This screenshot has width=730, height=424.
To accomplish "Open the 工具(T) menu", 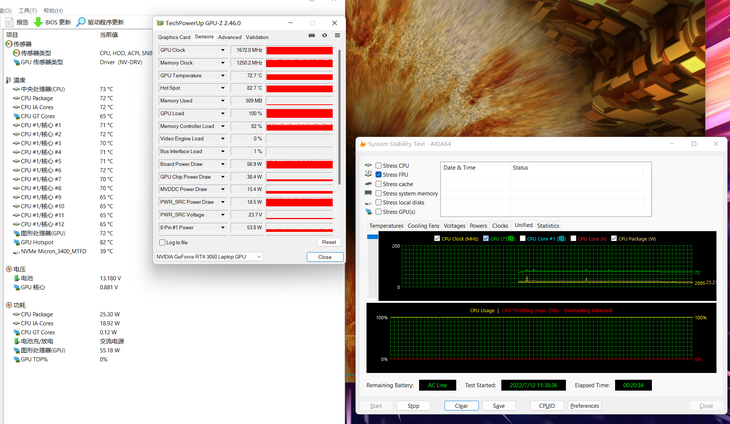I will click(24, 10).
